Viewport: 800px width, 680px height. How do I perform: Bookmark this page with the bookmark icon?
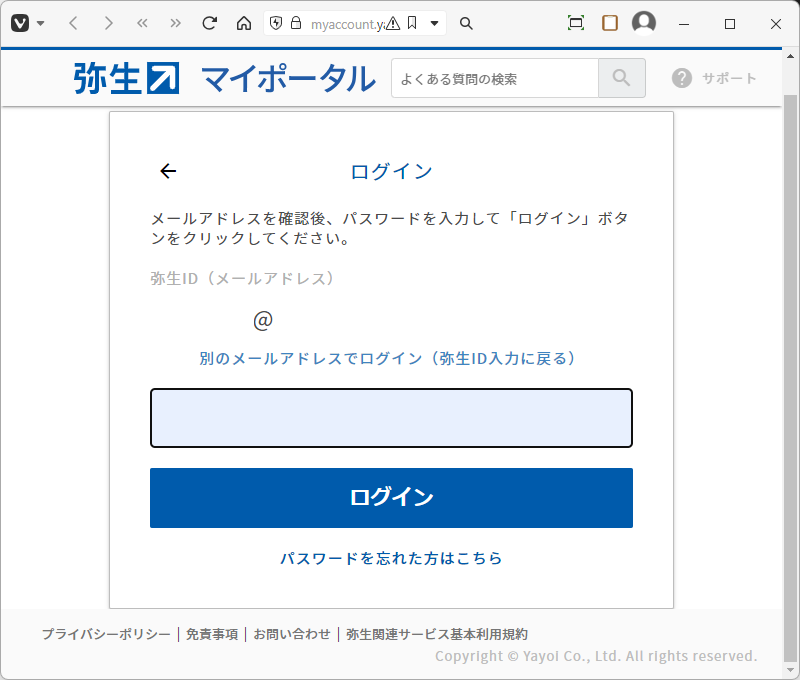pyautogui.click(x=412, y=23)
